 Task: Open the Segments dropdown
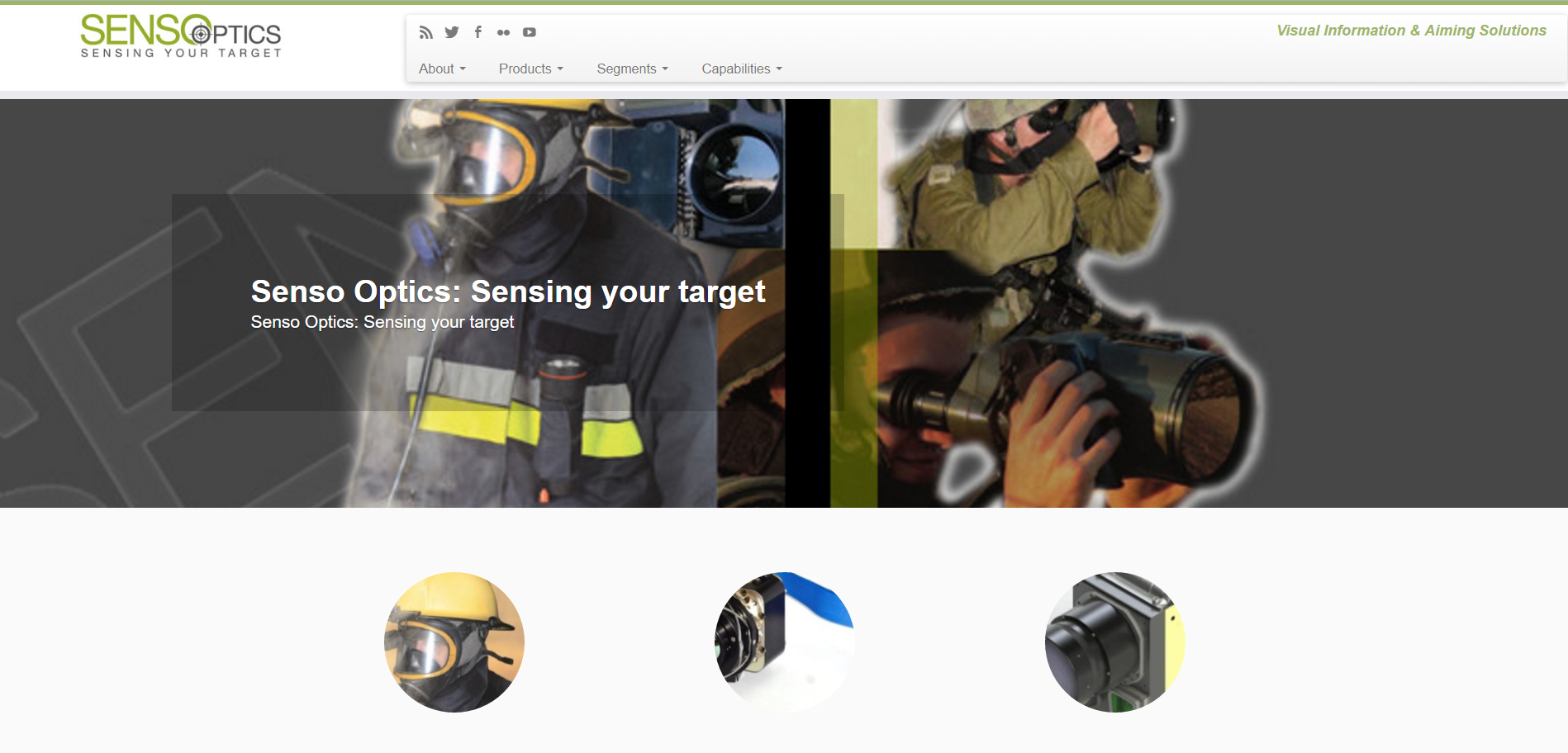(632, 69)
